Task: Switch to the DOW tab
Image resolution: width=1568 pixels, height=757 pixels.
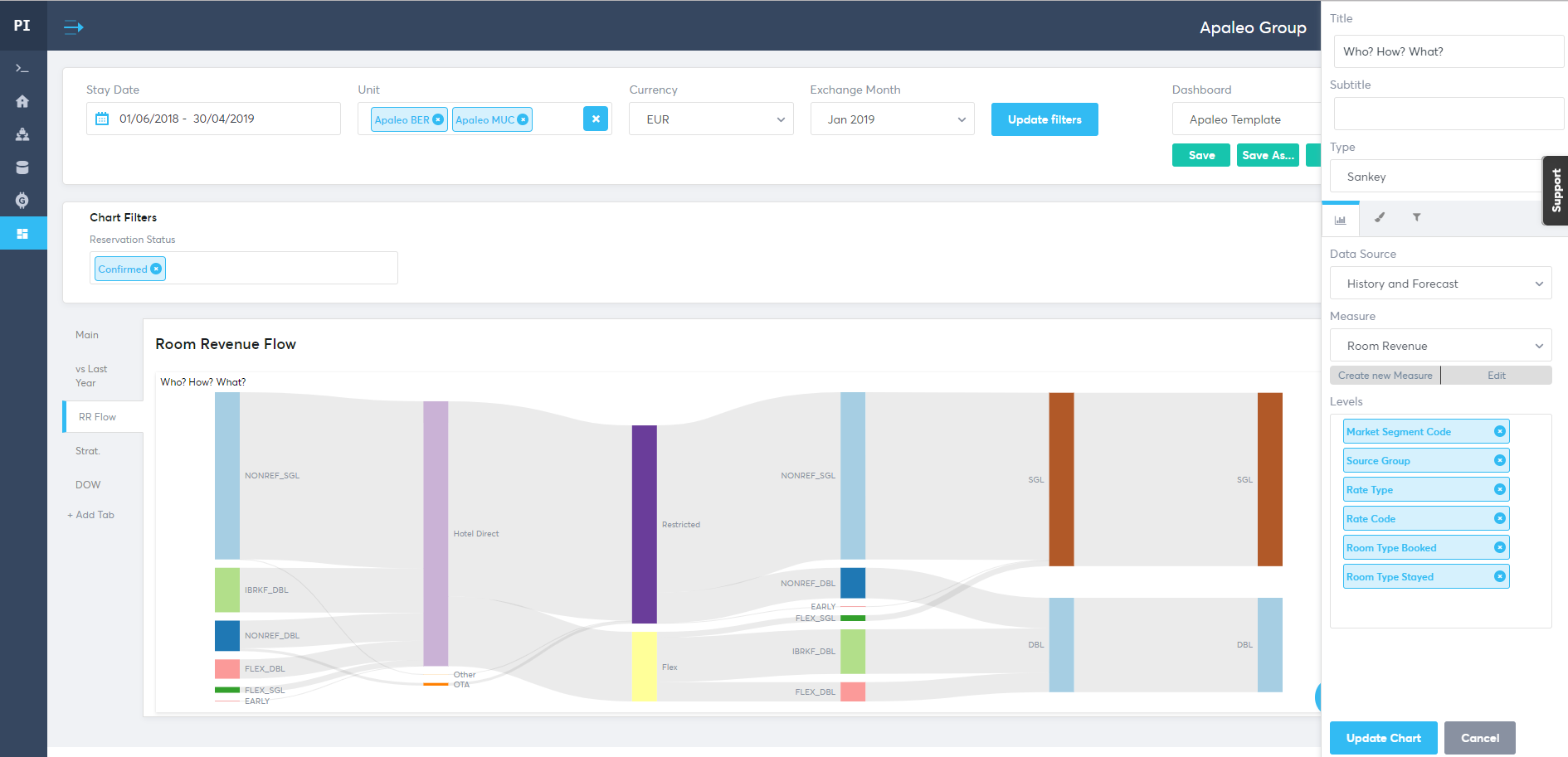Action: pyautogui.click(x=88, y=485)
